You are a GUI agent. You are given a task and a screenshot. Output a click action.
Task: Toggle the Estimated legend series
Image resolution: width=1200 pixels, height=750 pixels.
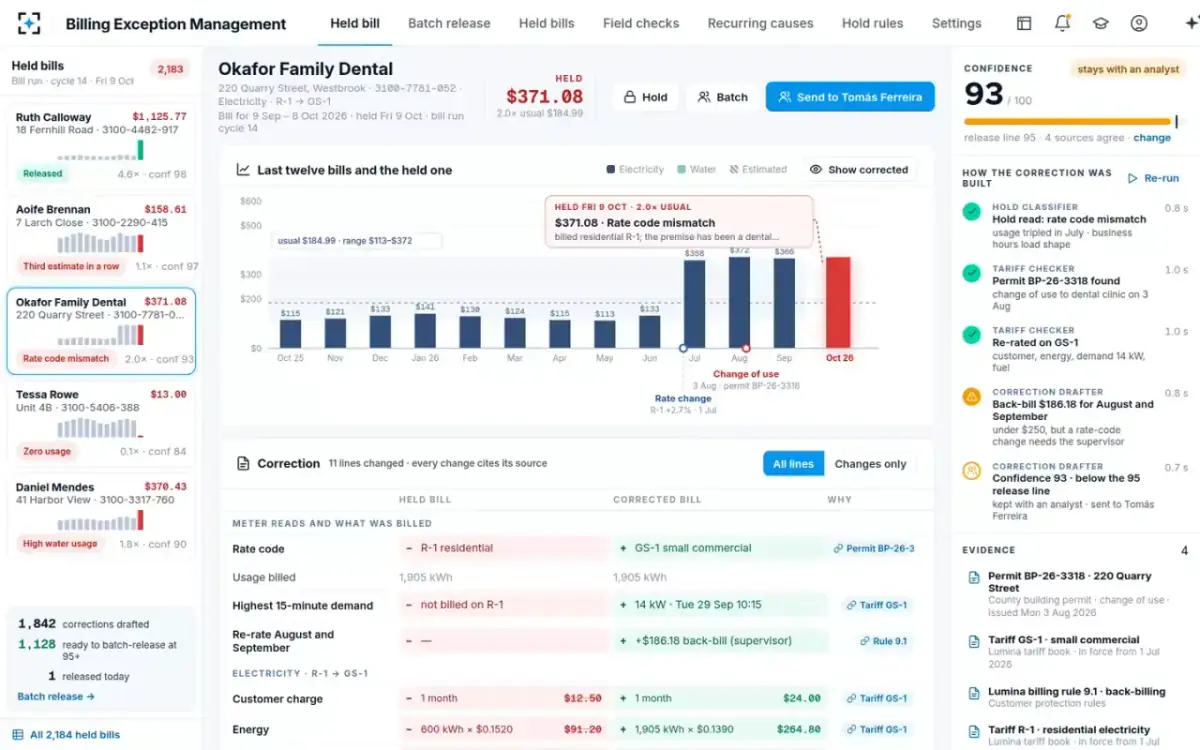click(758, 170)
